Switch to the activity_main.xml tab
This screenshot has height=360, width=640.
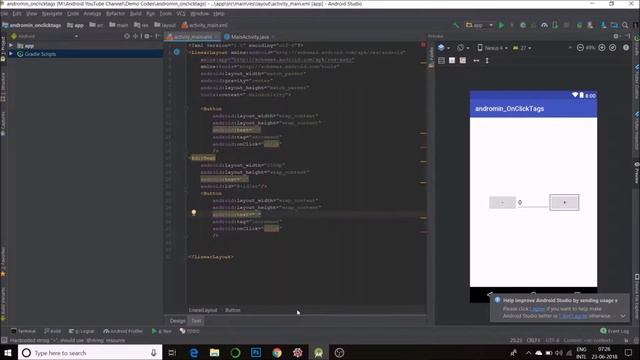point(193,37)
